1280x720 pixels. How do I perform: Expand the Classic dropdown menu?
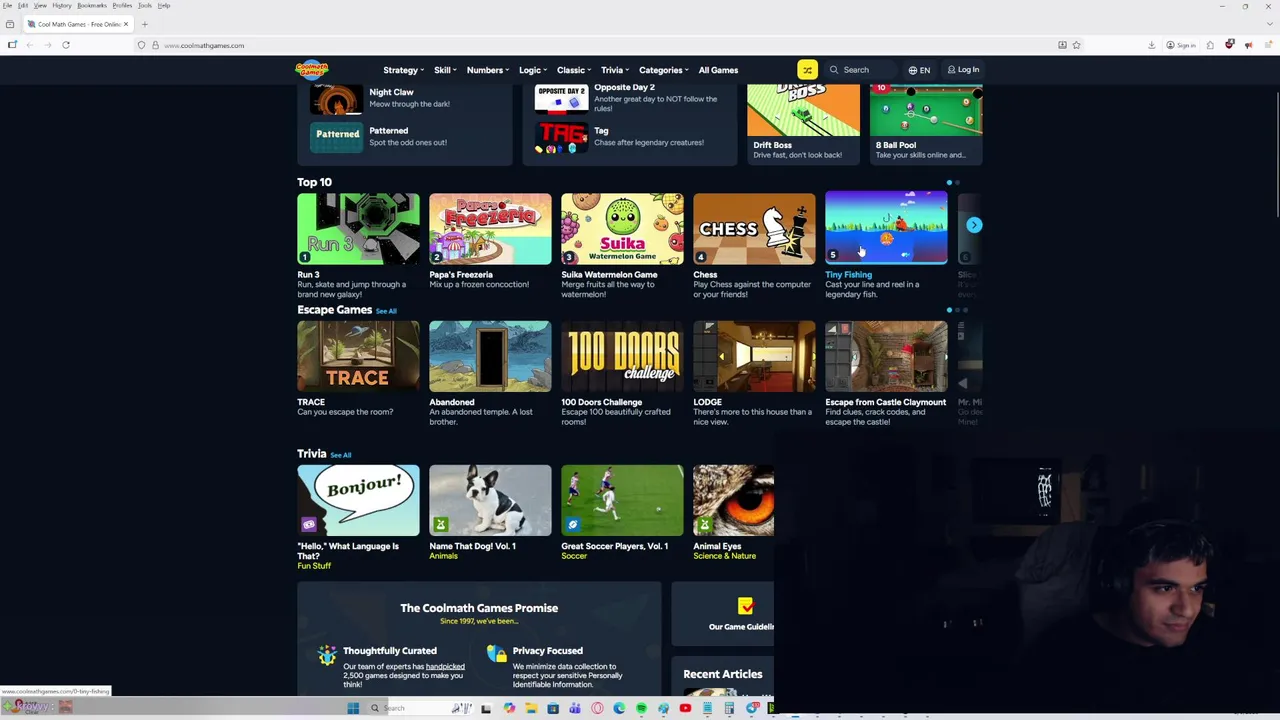pyautogui.click(x=574, y=70)
